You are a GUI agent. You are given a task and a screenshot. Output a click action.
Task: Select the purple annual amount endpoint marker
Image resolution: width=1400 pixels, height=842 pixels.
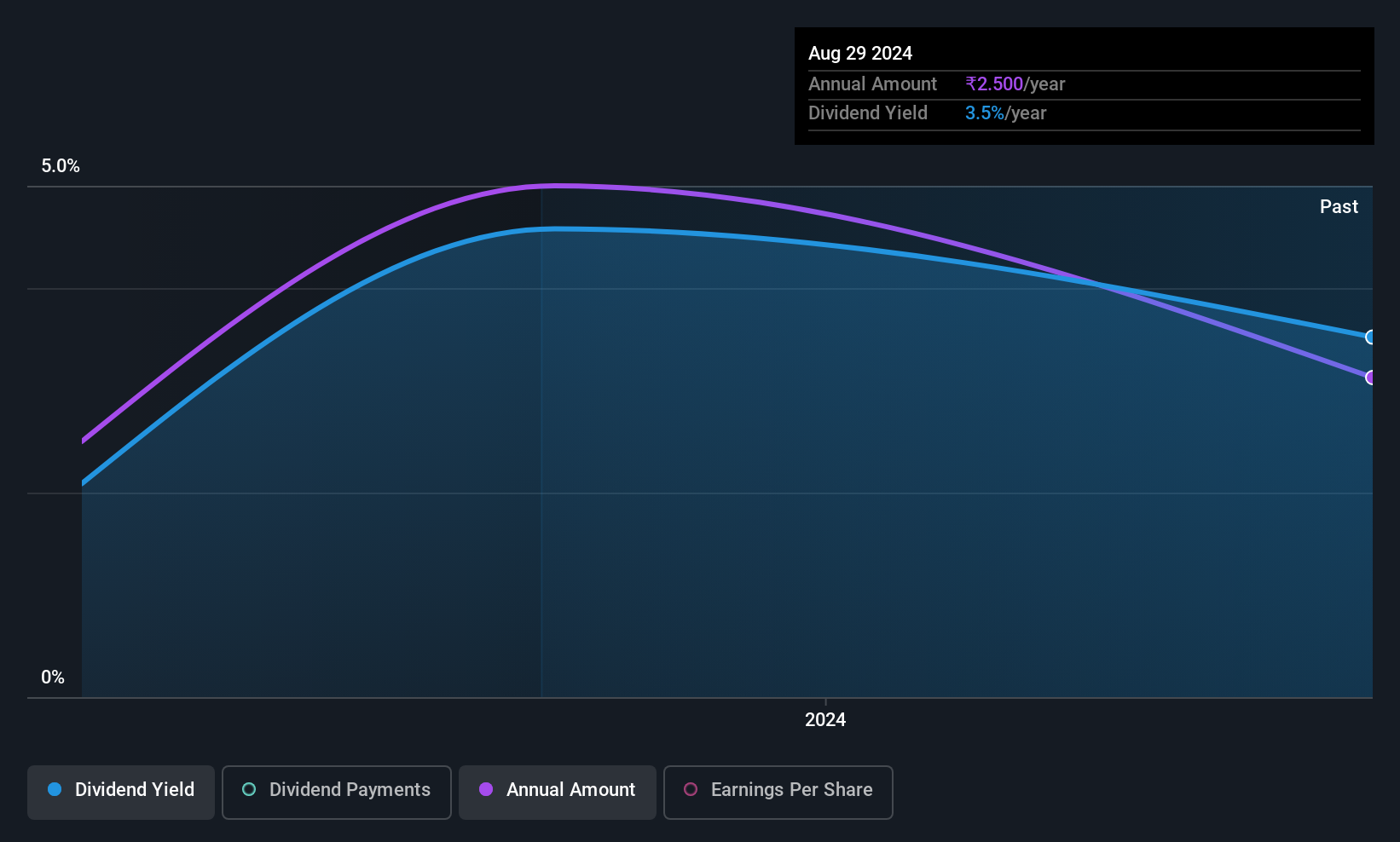click(x=1370, y=377)
